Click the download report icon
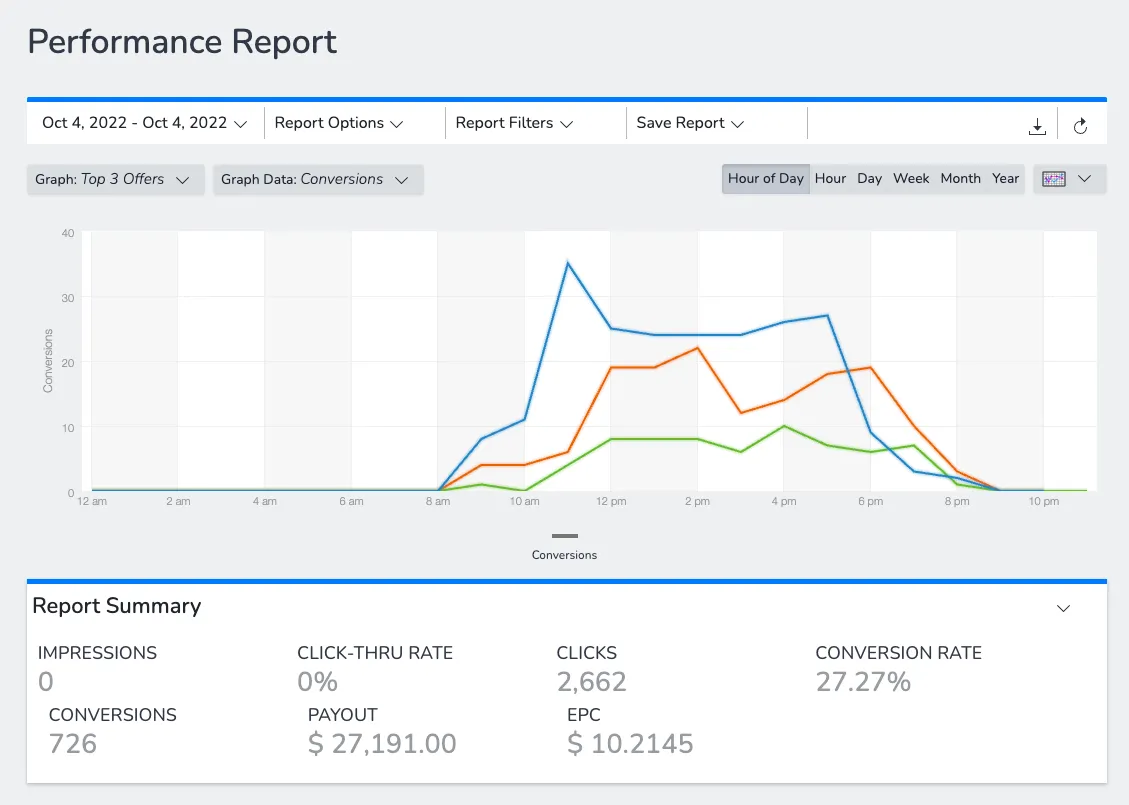The width and height of the screenshot is (1129, 805). [1037, 127]
